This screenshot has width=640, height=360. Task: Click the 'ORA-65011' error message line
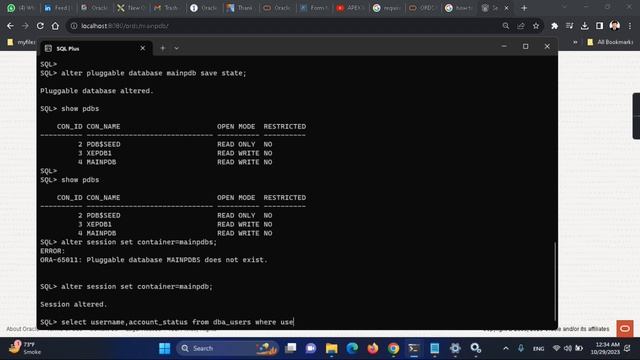(x=153, y=260)
